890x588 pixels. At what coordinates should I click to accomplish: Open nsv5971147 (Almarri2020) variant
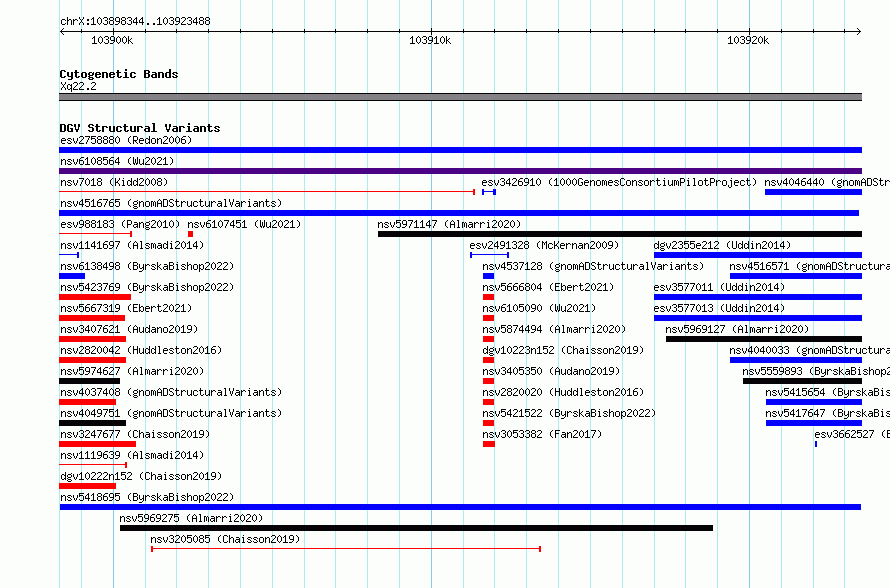449,224
